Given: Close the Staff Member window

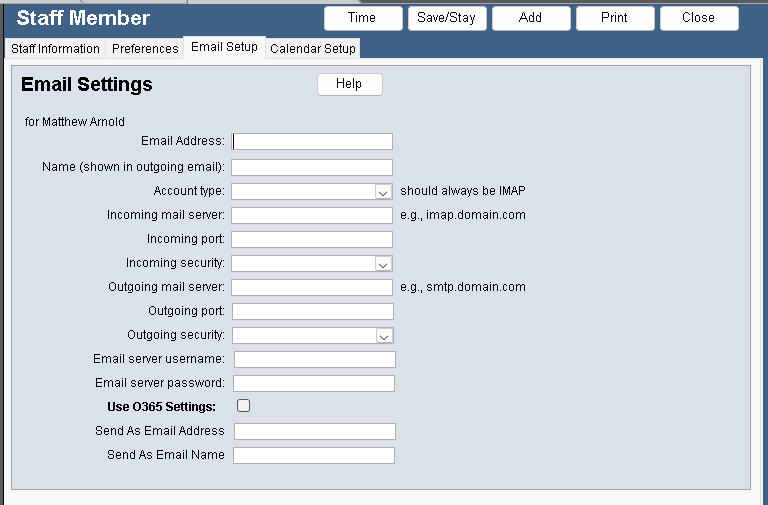Looking at the screenshot, I should coord(699,18).
